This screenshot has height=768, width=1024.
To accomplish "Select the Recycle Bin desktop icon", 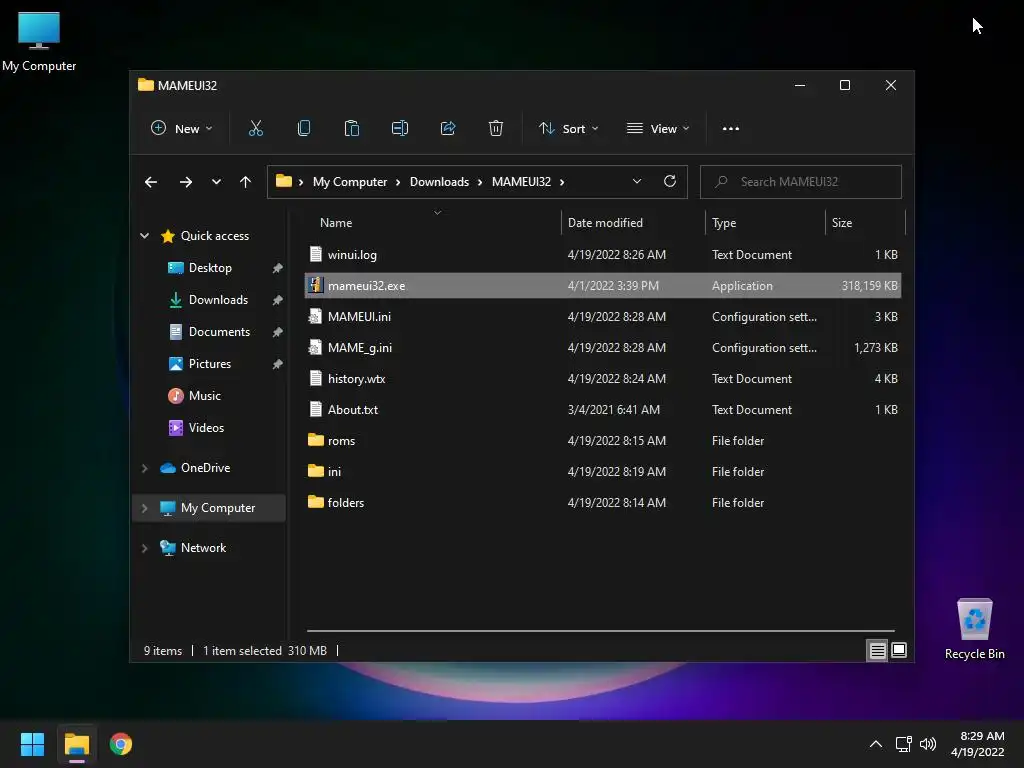I will 974,629.
